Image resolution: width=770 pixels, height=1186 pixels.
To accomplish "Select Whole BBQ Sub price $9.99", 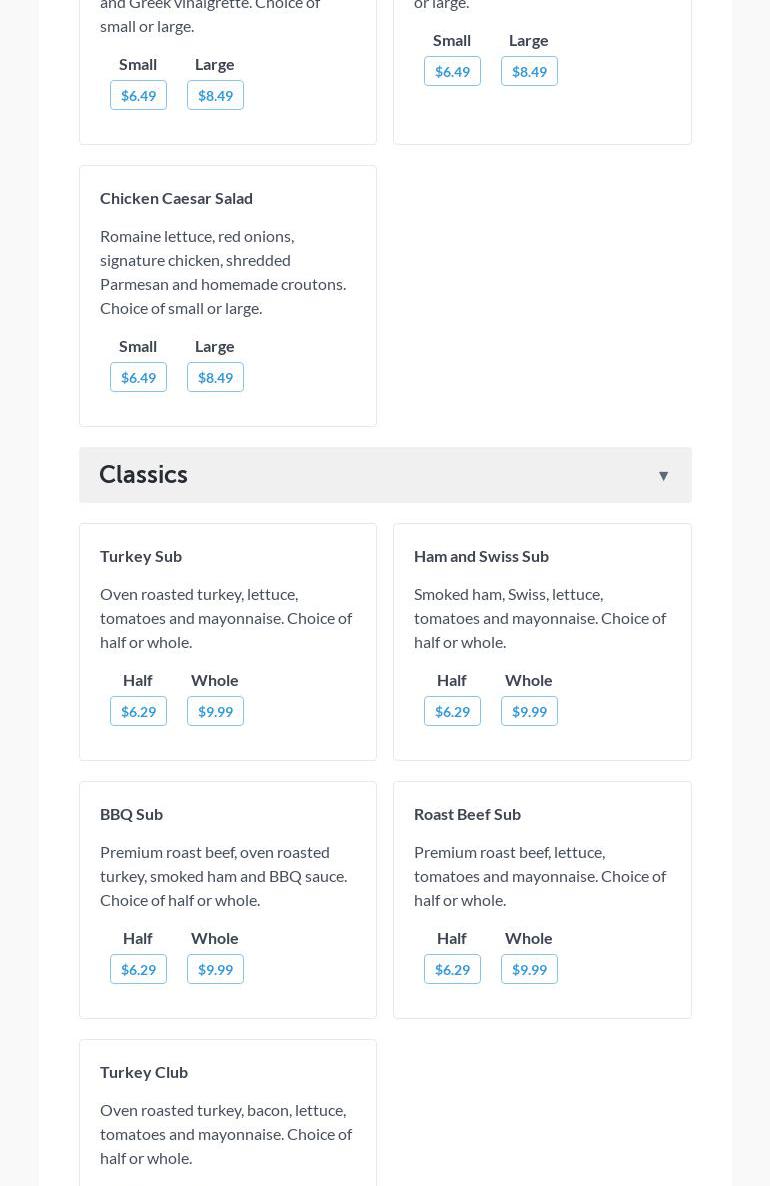I will pyautogui.click(x=215, y=969).
